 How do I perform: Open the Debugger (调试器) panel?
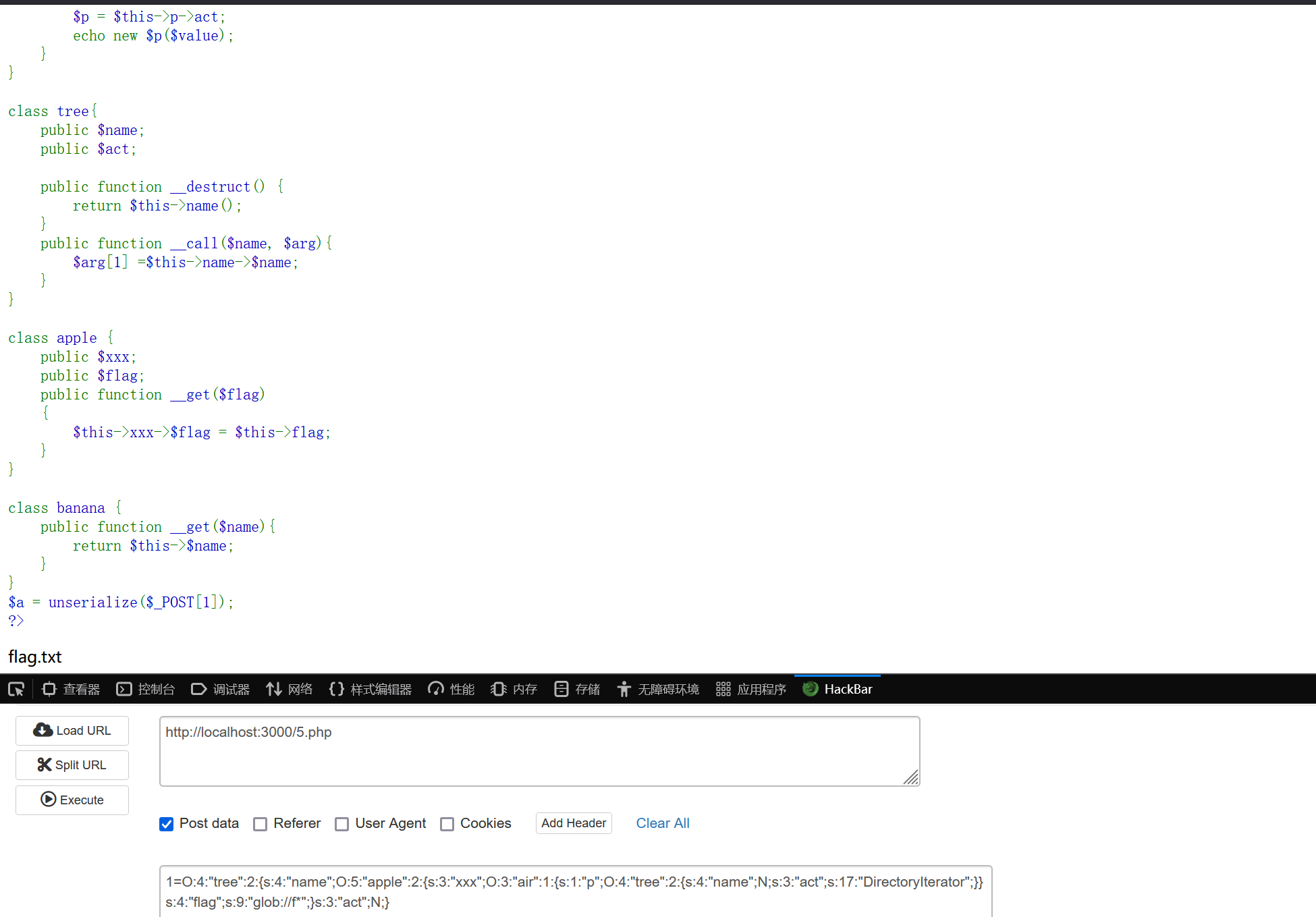tap(221, 689)
